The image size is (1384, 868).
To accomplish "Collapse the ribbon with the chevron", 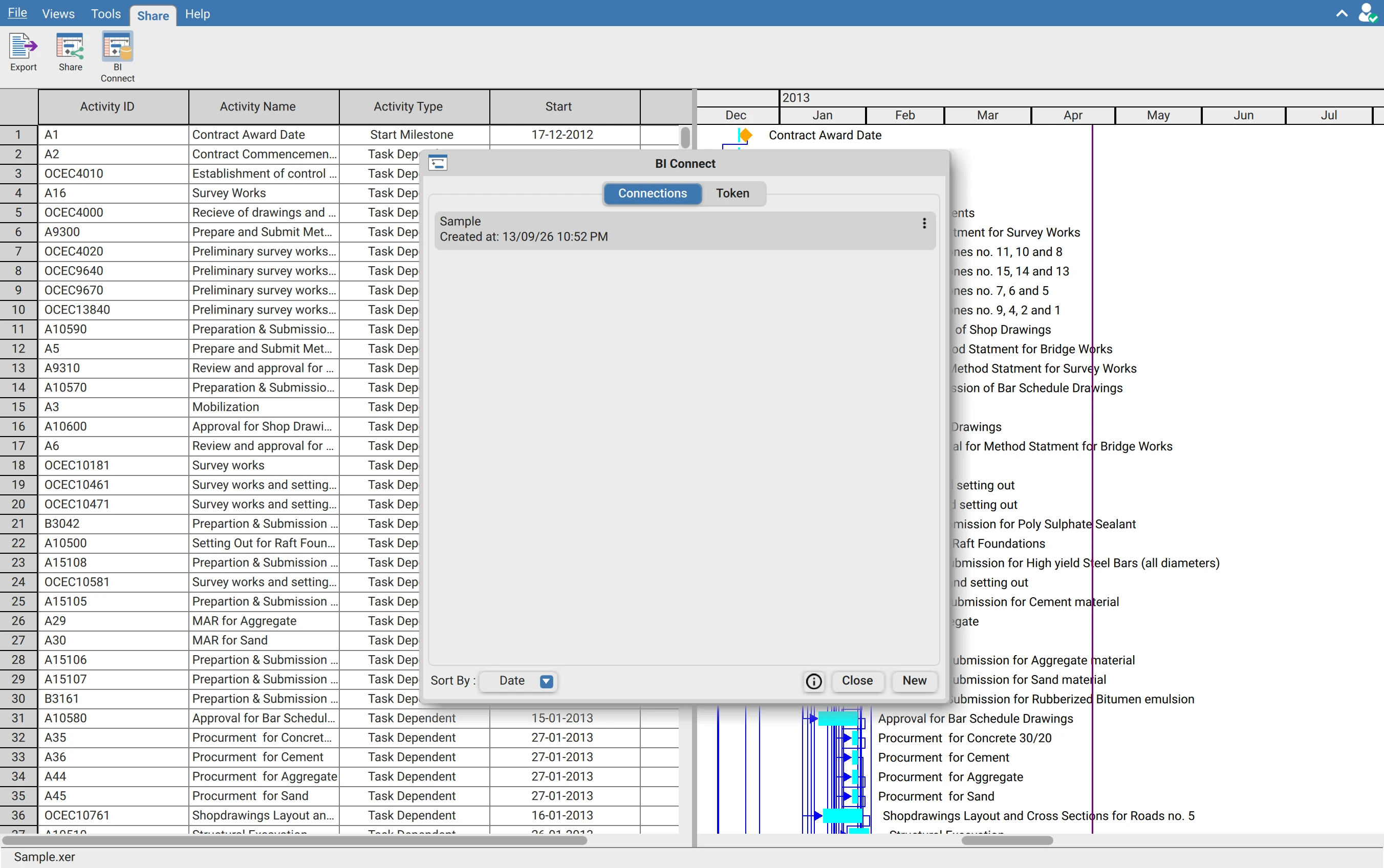I will tap(1342, 13).
